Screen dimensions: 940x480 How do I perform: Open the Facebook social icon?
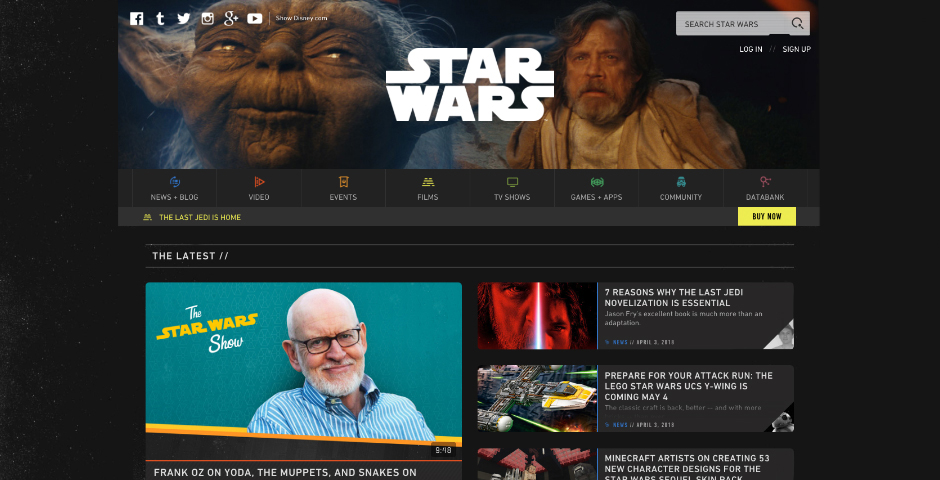(x=137, y=19)
